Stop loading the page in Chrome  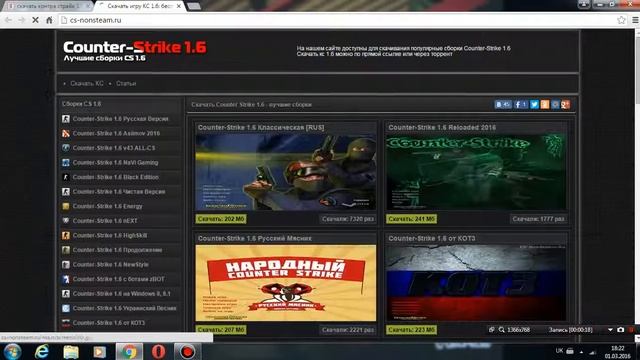point(36,20)
